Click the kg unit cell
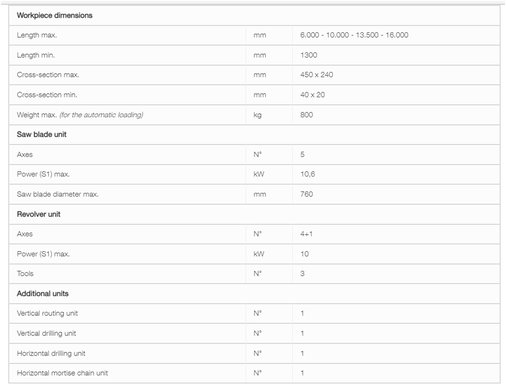The width and height of the screenshot is (506, 390). (x=257, y=115)
